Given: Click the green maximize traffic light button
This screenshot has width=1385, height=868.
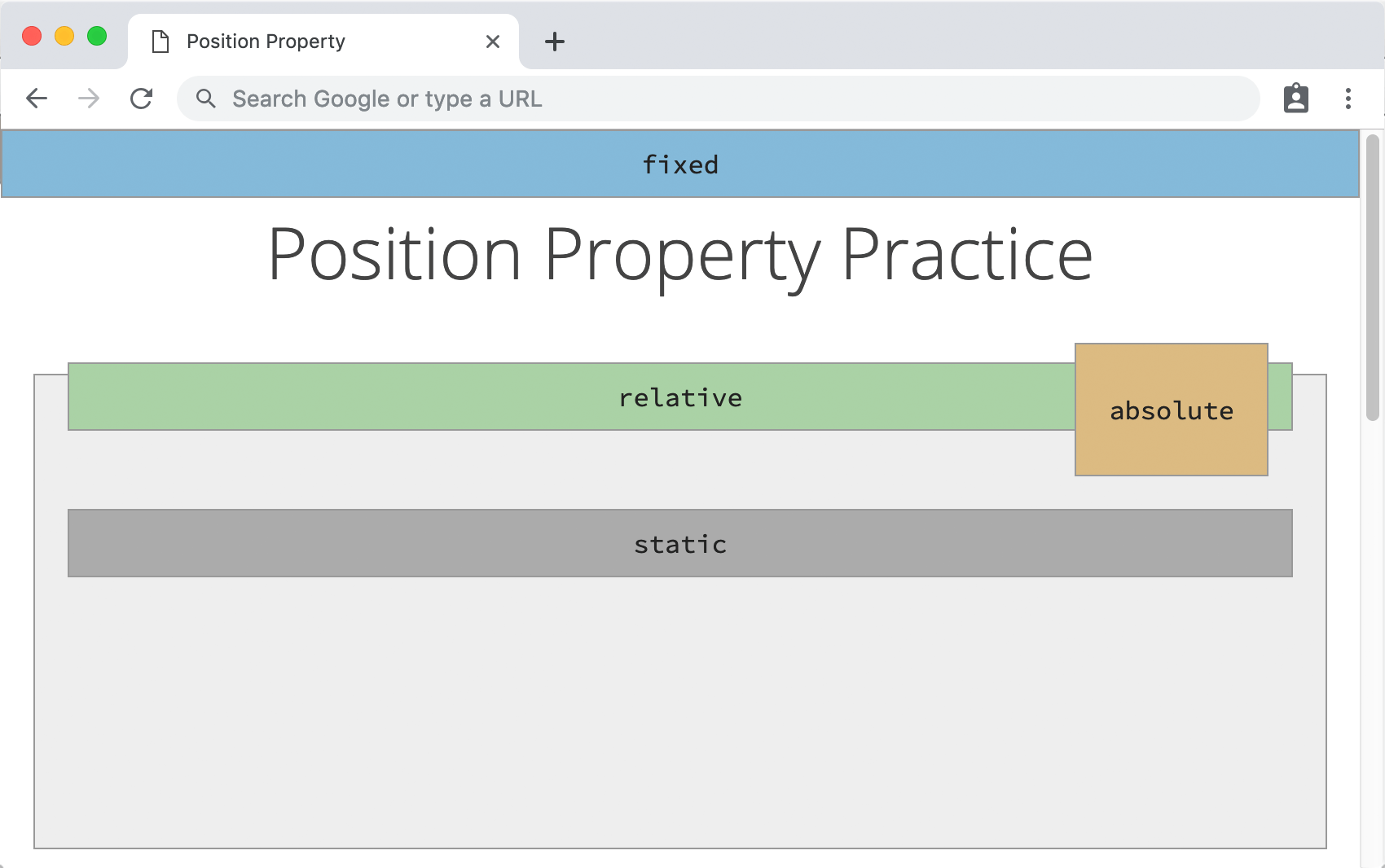Looking at the screenshot, I should (97, 36).
